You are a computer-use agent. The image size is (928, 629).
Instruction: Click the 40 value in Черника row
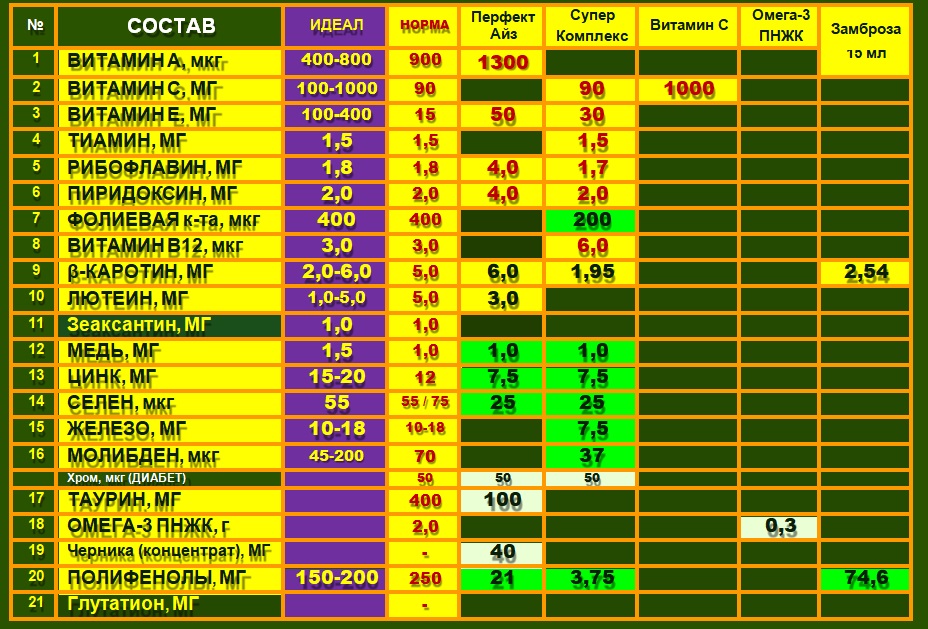(x=503, y=552)
